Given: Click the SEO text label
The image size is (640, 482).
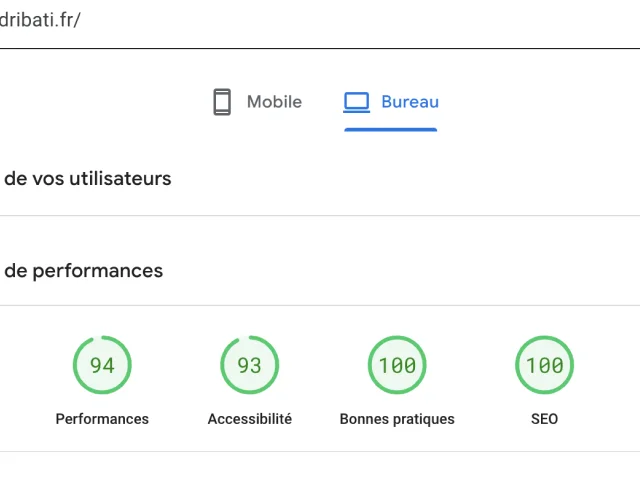Looking at the screenshot, I should 544,419.
